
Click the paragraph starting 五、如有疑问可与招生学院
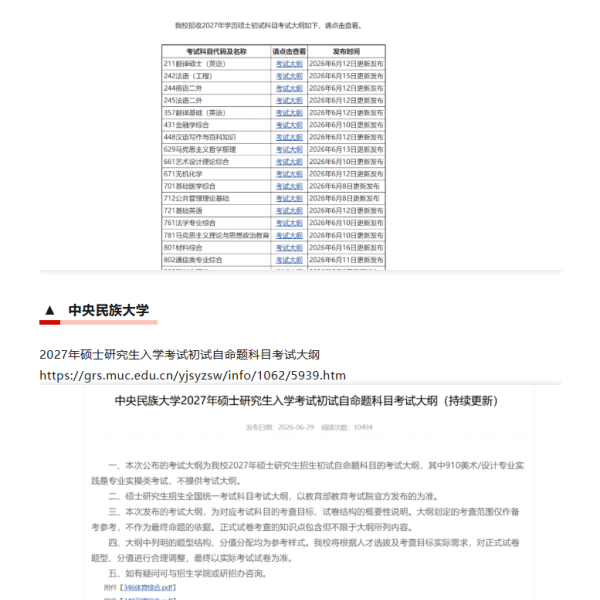(188, 574)
